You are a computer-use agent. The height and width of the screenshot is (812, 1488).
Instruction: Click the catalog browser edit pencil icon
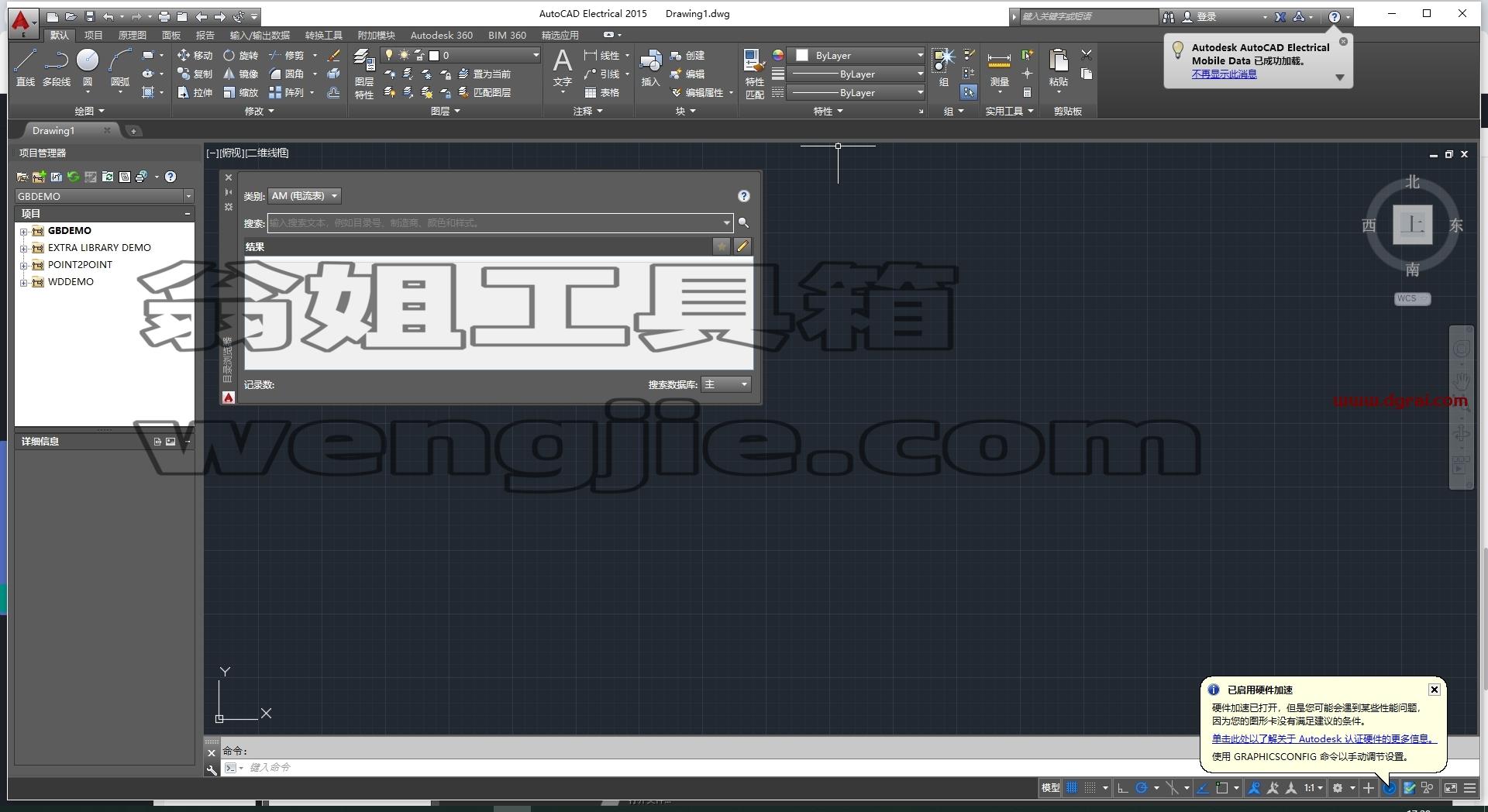click(x=742, y=246)
